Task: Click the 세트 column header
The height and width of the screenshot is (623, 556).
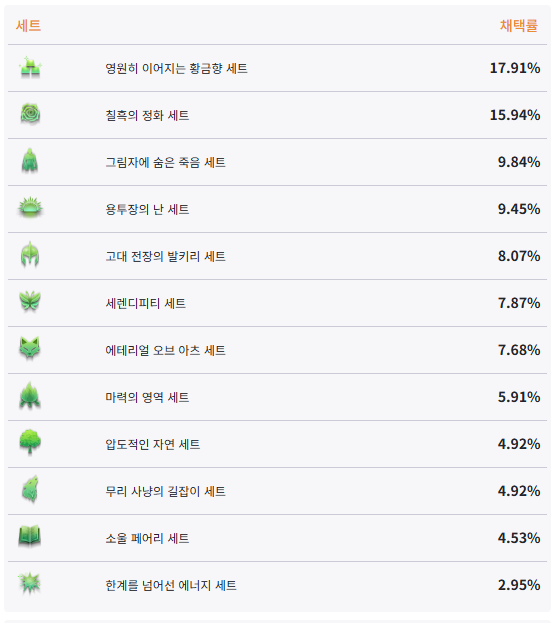Action: tap(29, 25)
